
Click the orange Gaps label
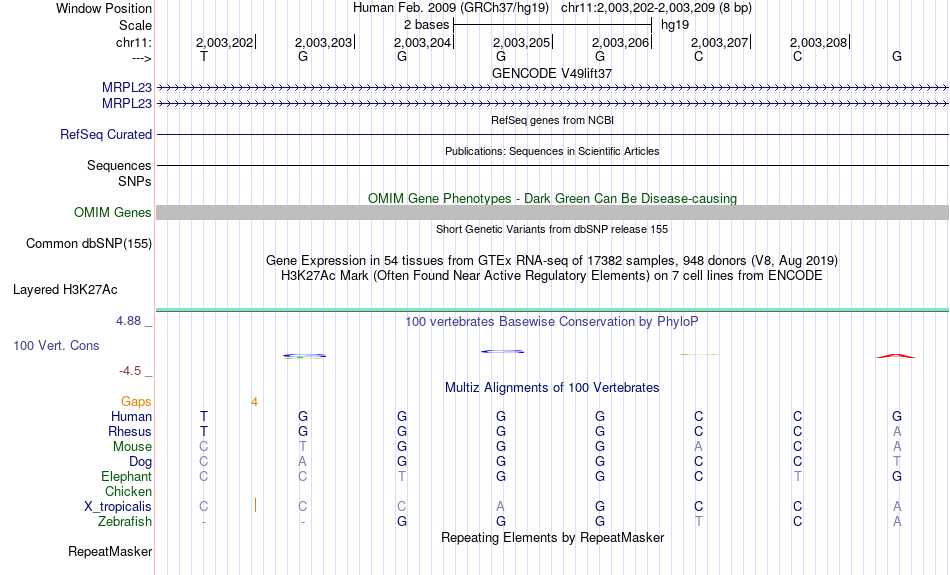pyautogui.click(x=136, y=402)
